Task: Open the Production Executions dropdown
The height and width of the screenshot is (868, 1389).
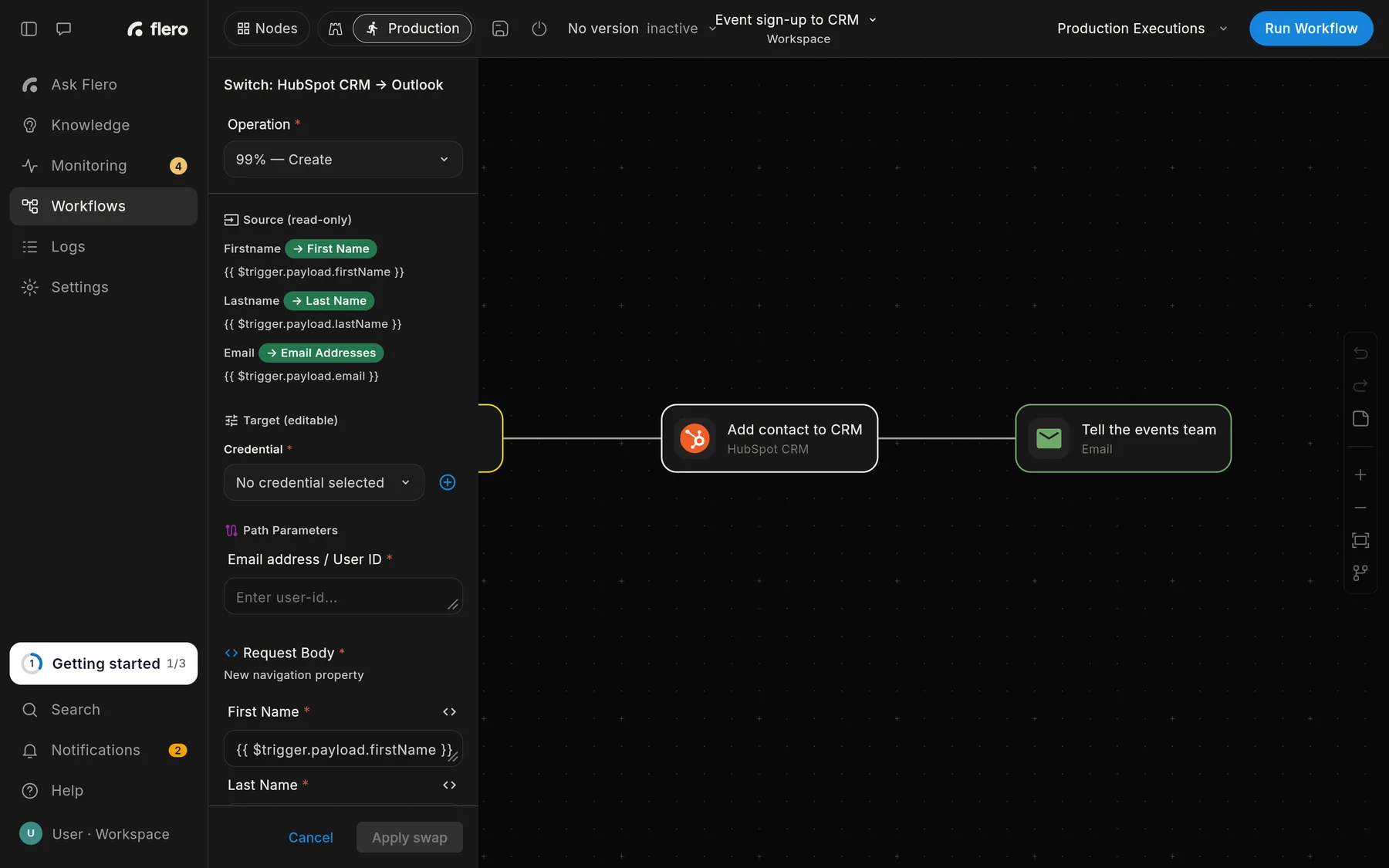Action: pyautogui.click(x=1142, y=29)
